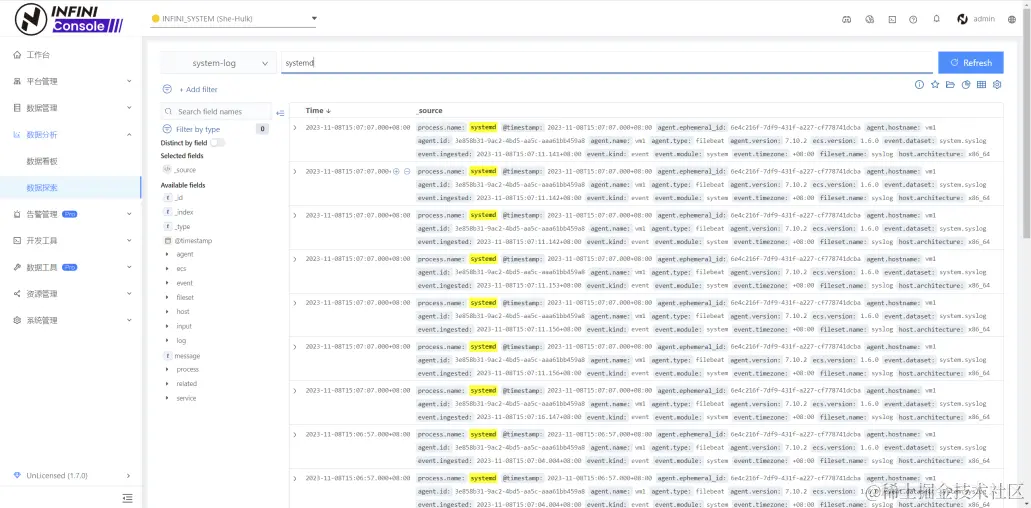Screen dimensions: 1031x508
Task: Open 平台管理 sidebar menu
Action: [71, 81]
